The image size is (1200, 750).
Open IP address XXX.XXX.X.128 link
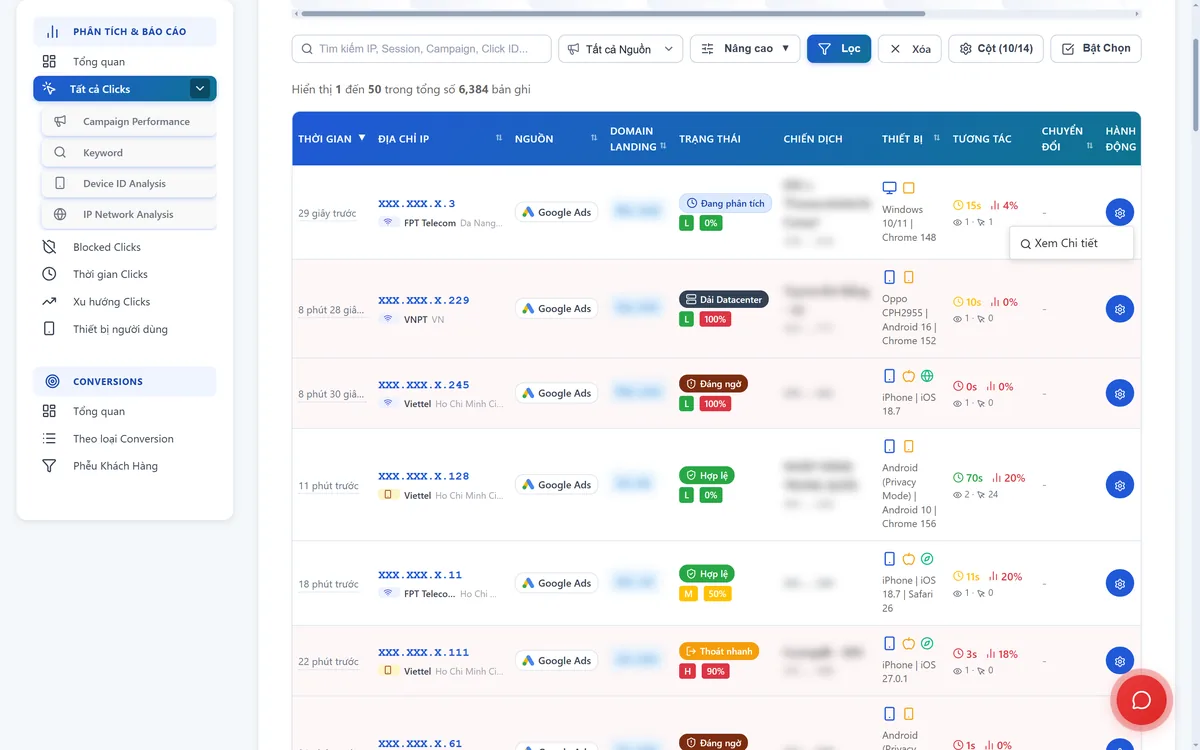(x=424, y=476)
